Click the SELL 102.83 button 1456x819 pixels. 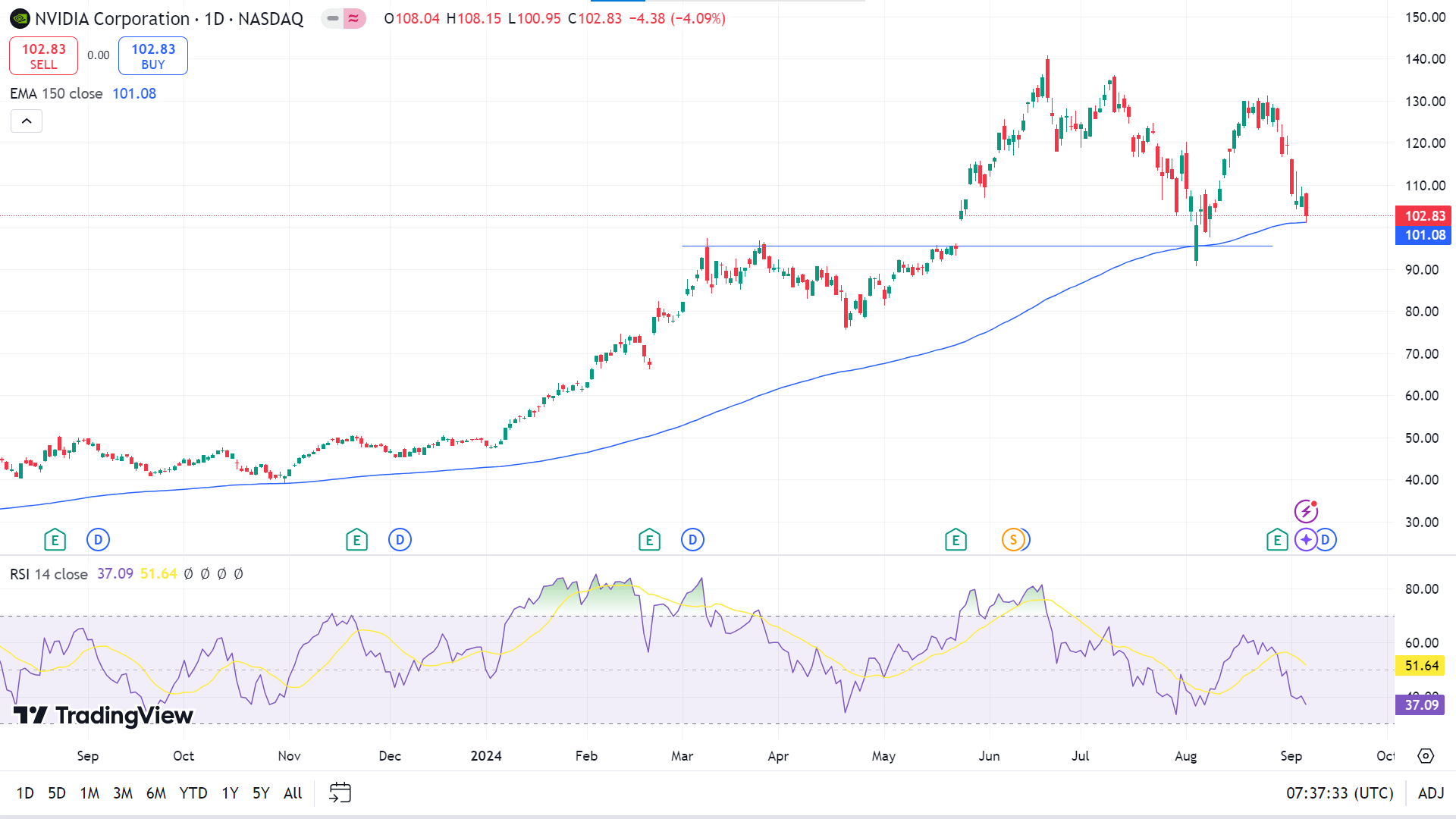pos(43,56)
